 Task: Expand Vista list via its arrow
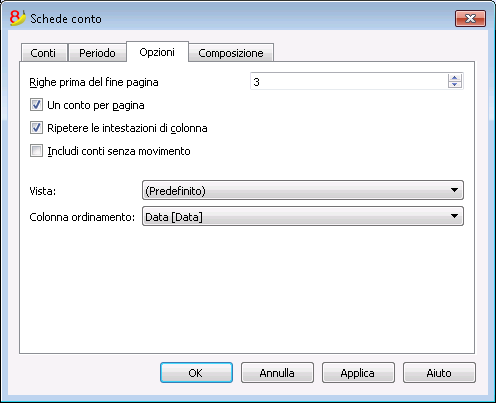[454, 190]
